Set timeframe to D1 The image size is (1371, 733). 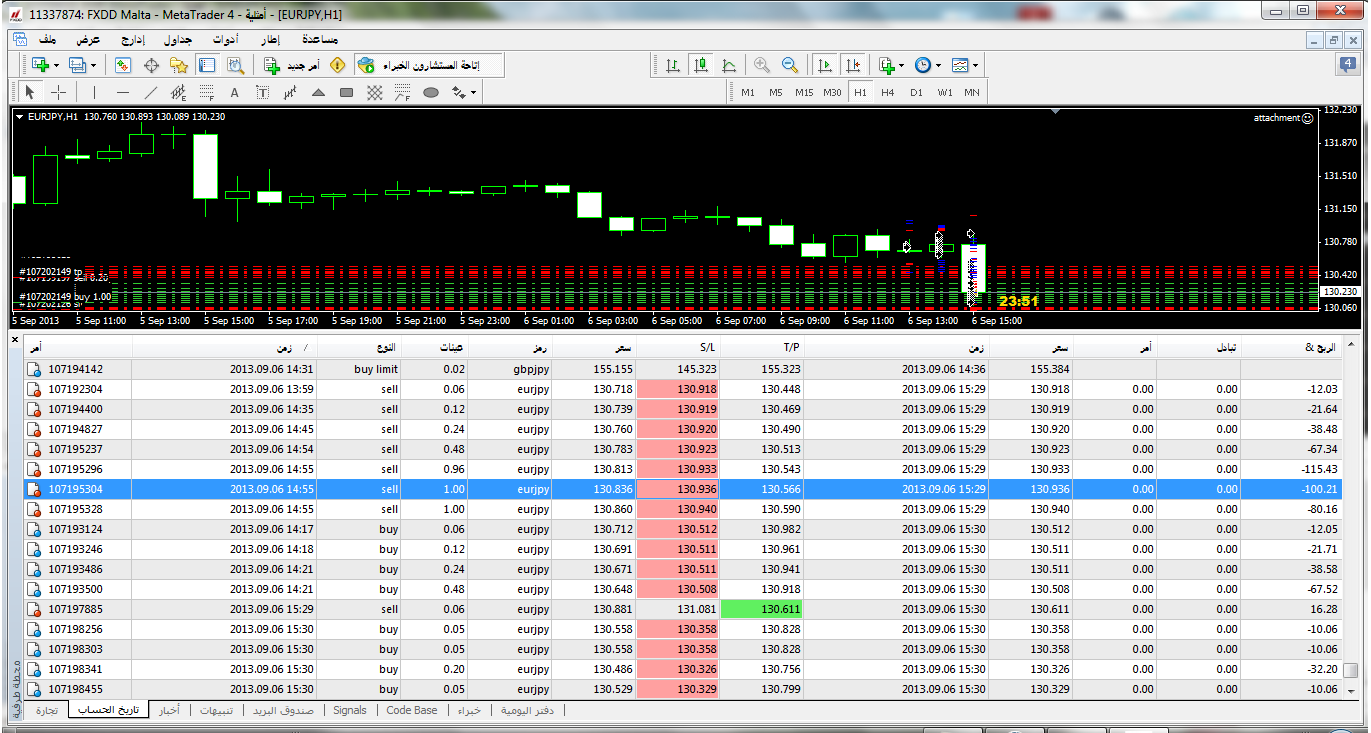pos(916,93)
